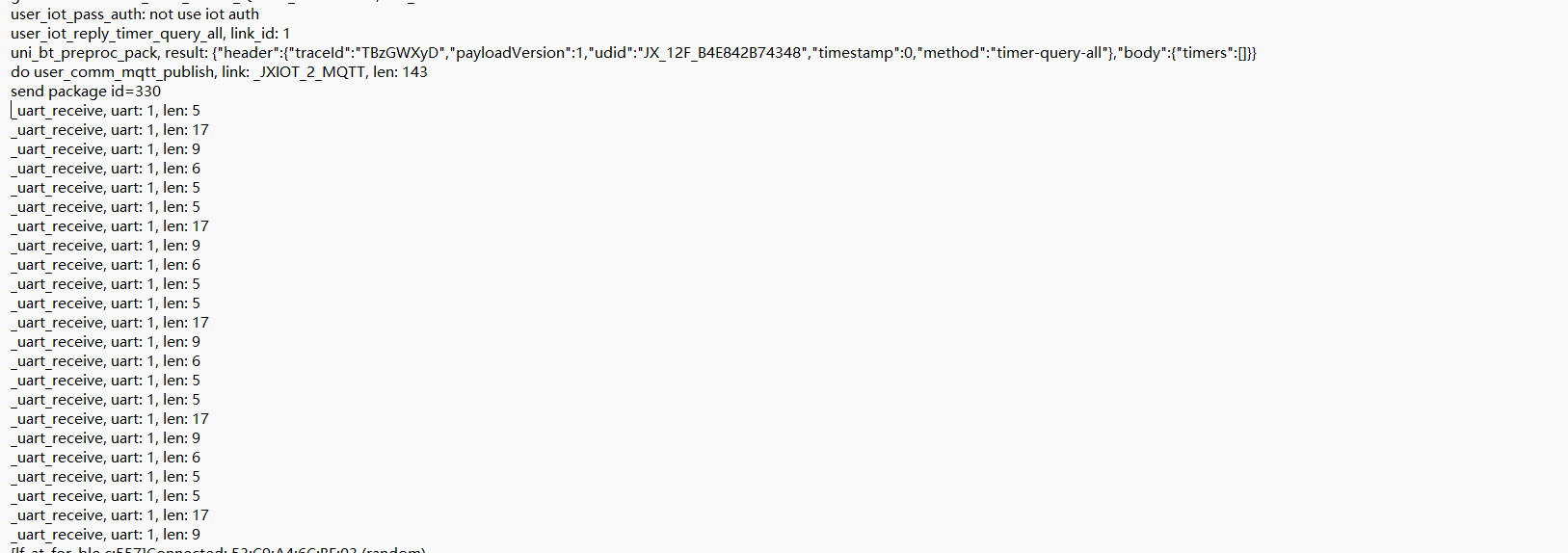Image resolution: width=1568 pixels, height=553 pixels.
Task: Click the "payloadVersion" key in the JSON
Action: coord(510,53)
